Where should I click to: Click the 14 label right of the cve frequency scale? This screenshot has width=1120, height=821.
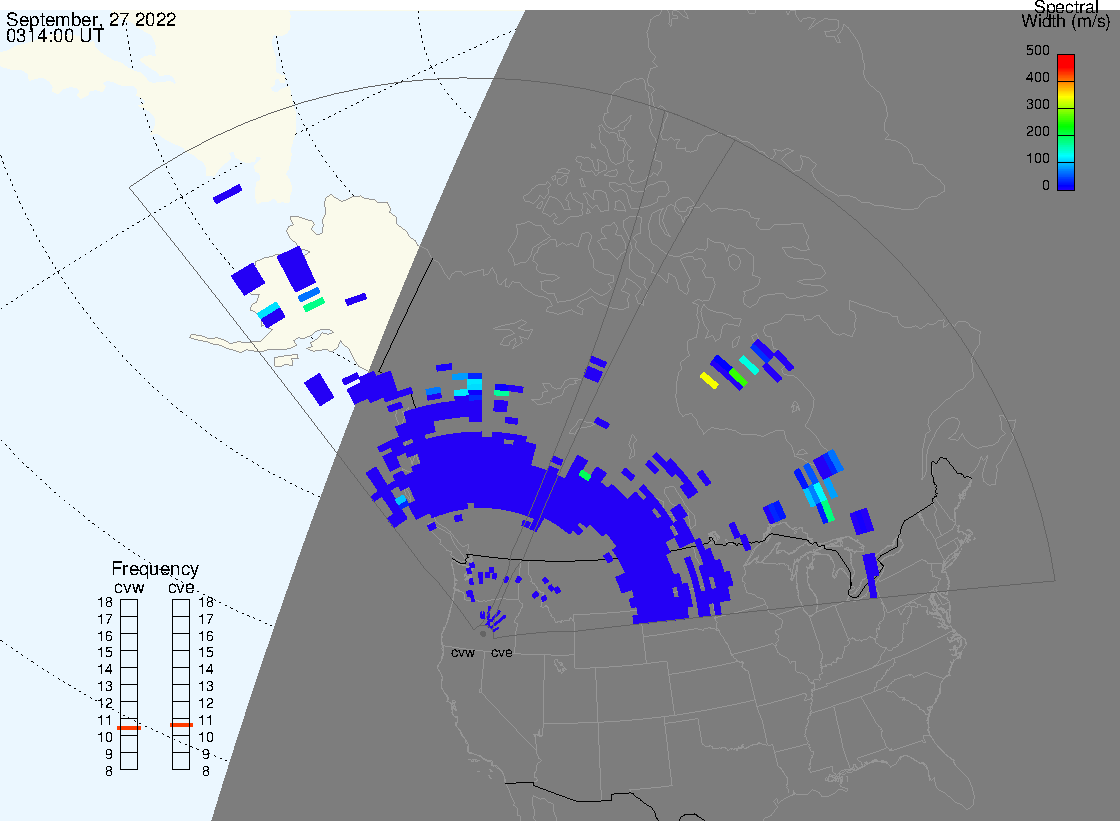click(x=206, y=670)
